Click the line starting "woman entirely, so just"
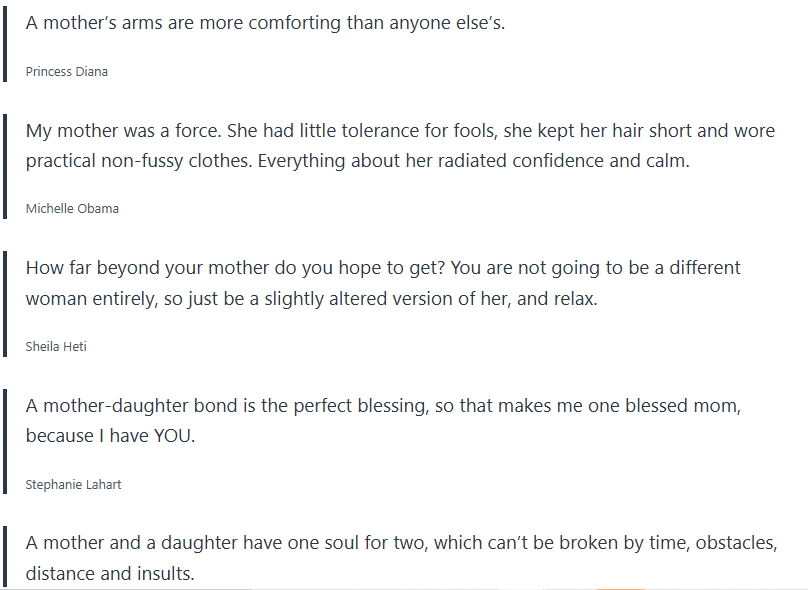 (311, 298)
